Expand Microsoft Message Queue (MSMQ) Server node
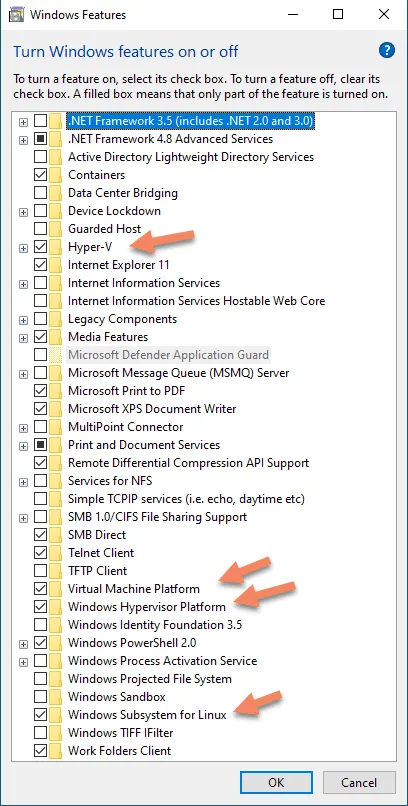This screenshot has height=806, width=408. click(x=23, y=374)
